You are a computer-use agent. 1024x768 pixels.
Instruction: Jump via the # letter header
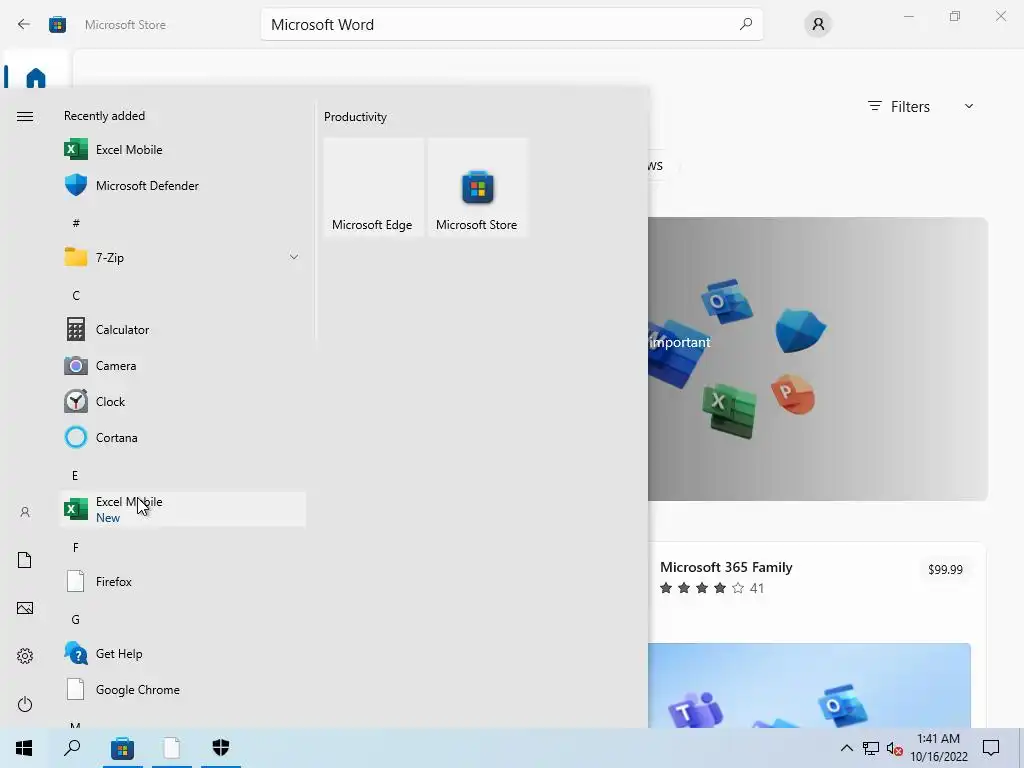point(76,223)
